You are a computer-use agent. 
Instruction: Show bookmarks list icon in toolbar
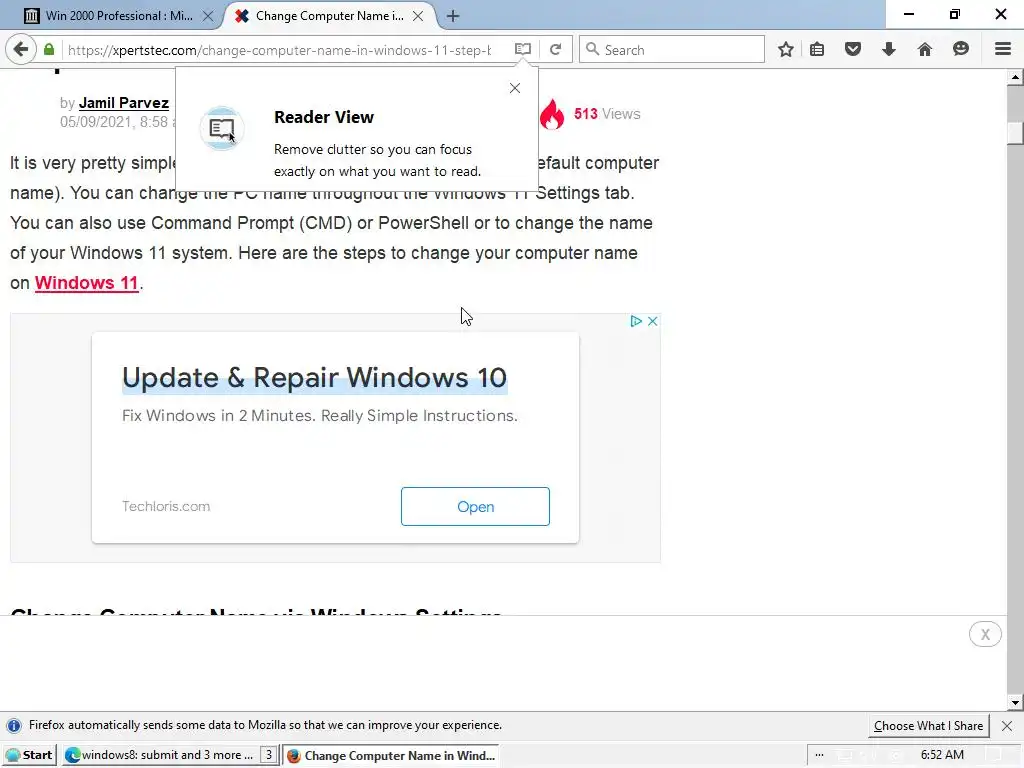point(817,50)
